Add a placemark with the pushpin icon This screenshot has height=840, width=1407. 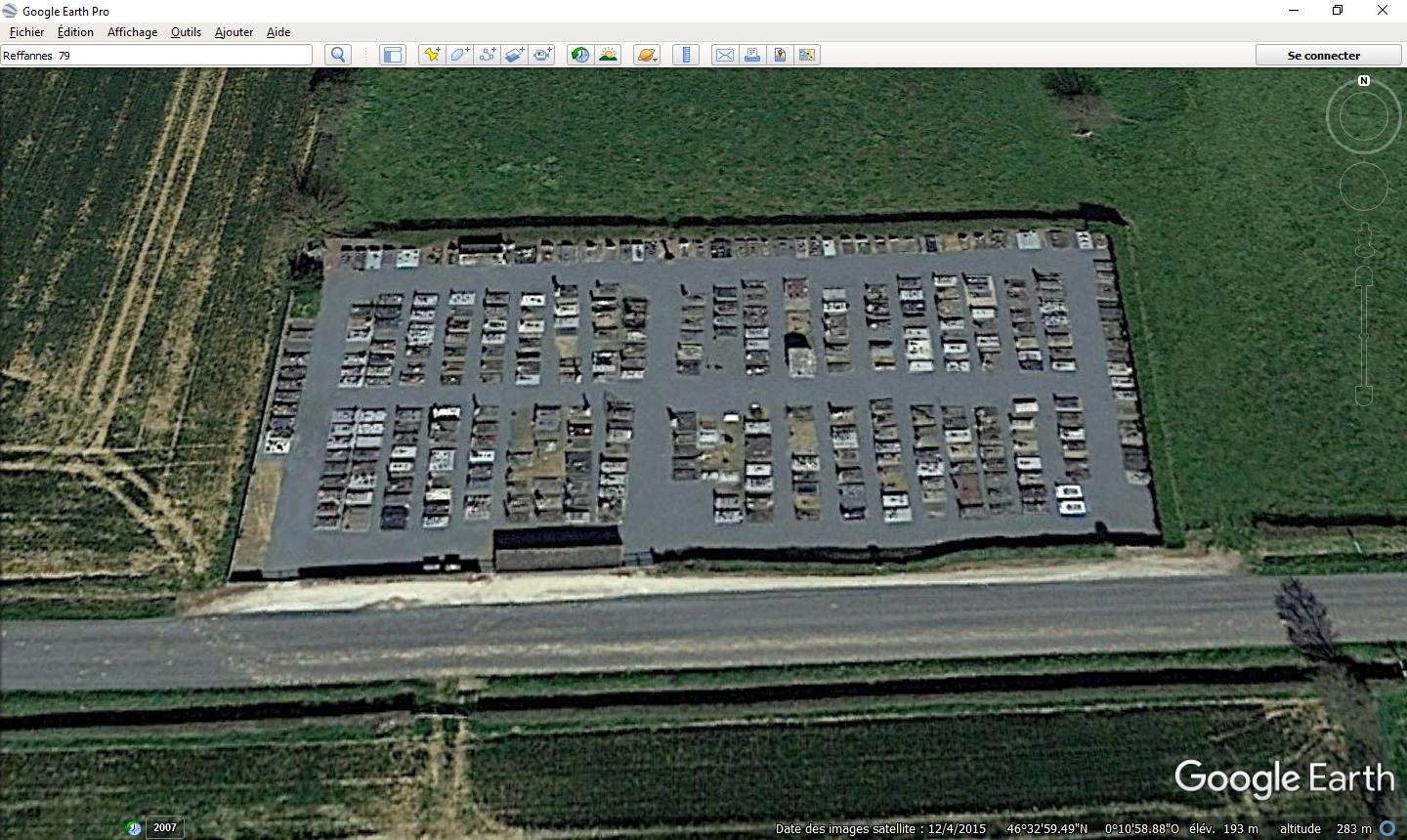(x=431, y=55)
